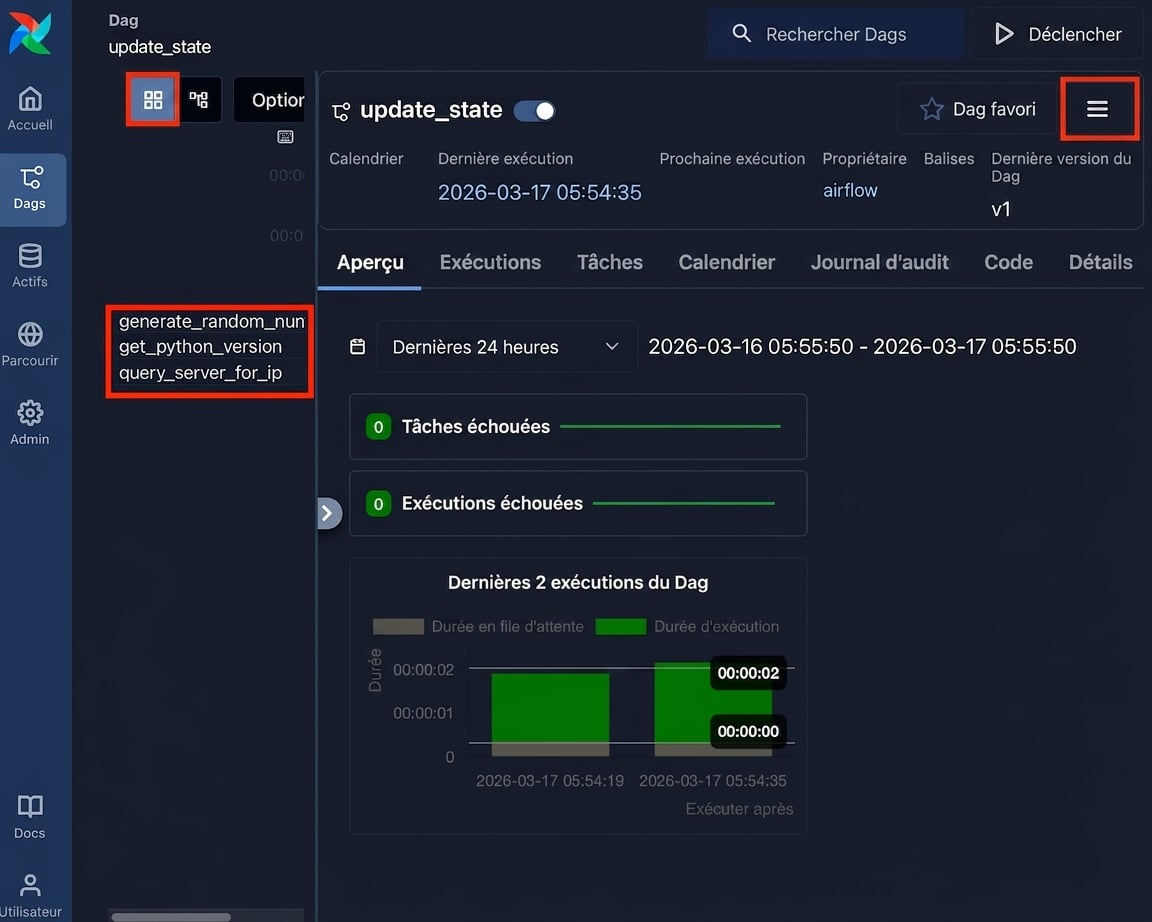The image size is (1152, 922).
Task: Click update_state breadcrumb under Dag
Action: [159, 47]
